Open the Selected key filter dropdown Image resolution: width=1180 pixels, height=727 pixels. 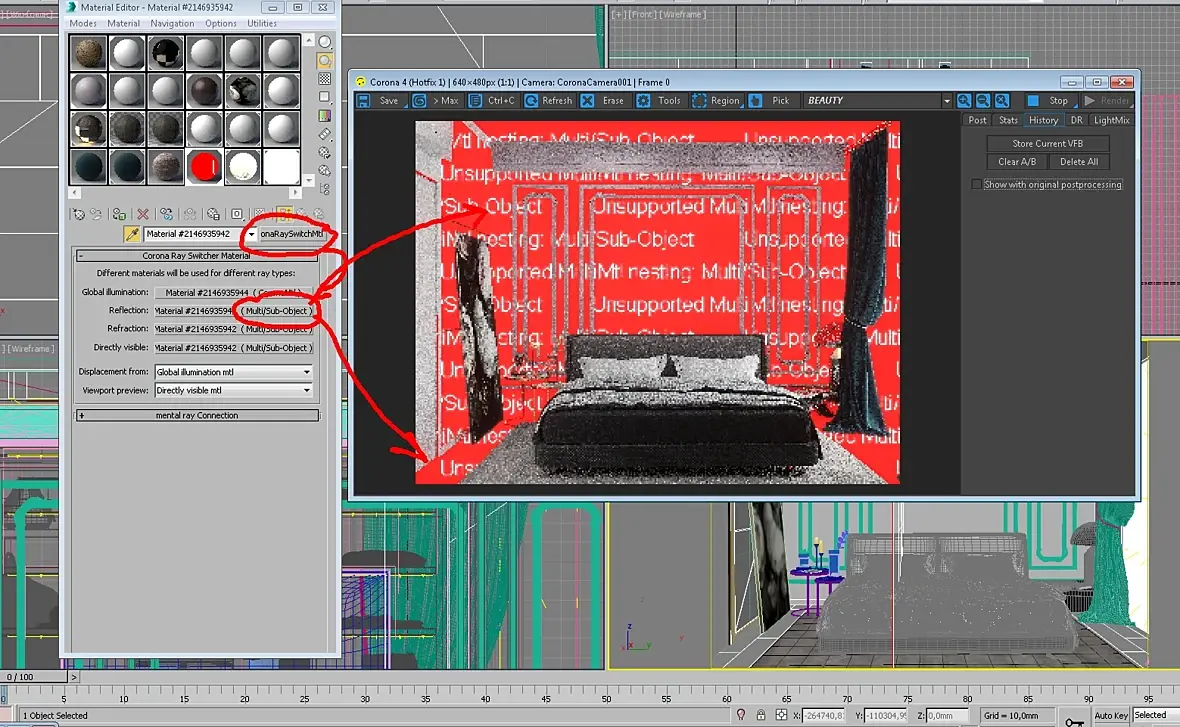1155,715
